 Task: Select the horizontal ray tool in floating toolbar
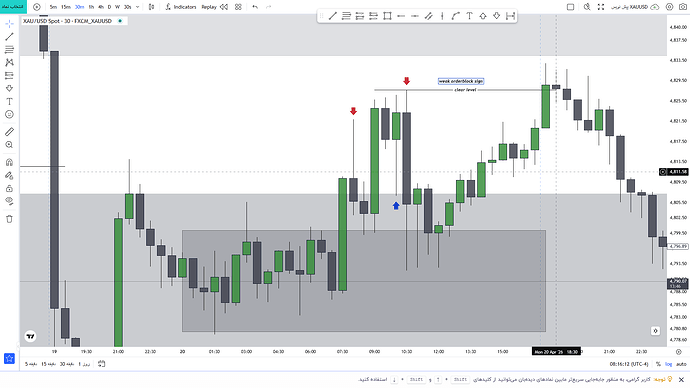[x=415, y=16]
